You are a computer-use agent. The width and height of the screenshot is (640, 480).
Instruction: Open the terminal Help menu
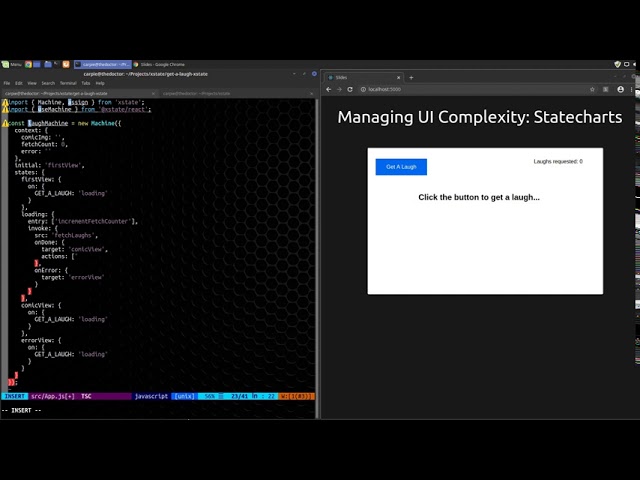coord(100,83)
